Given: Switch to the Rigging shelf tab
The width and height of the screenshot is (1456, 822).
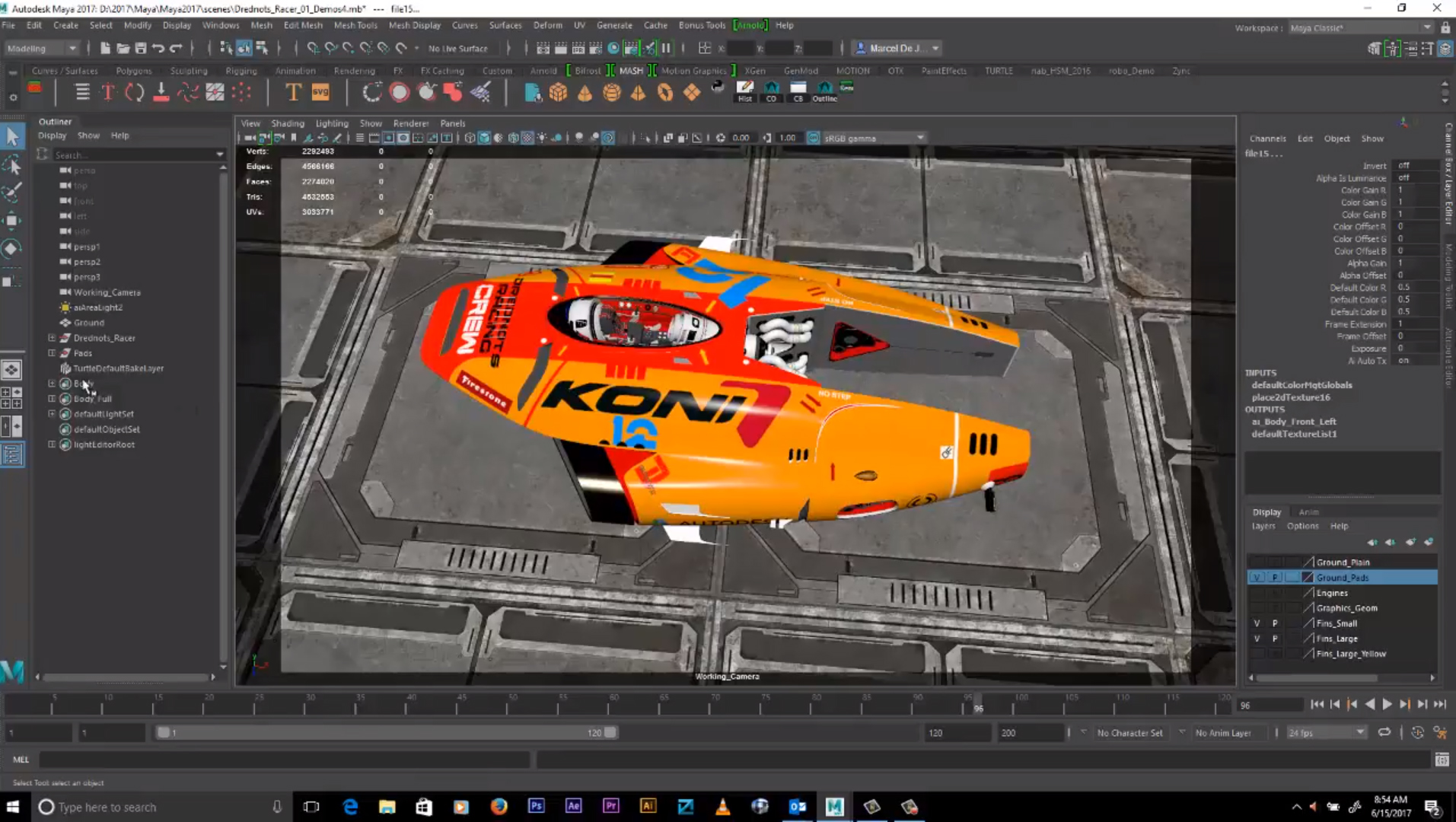Looking at the screenshot, I should 241,71.
